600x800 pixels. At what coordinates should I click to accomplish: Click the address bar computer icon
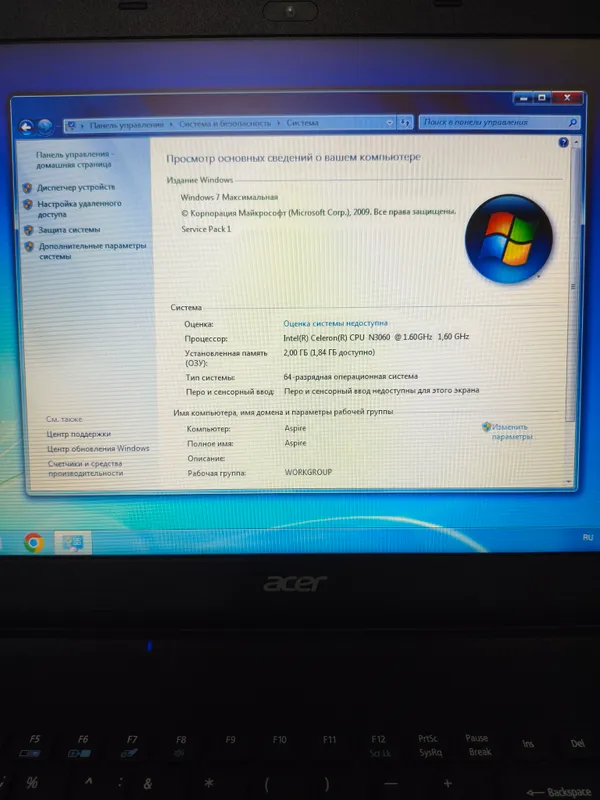[71, 126]
